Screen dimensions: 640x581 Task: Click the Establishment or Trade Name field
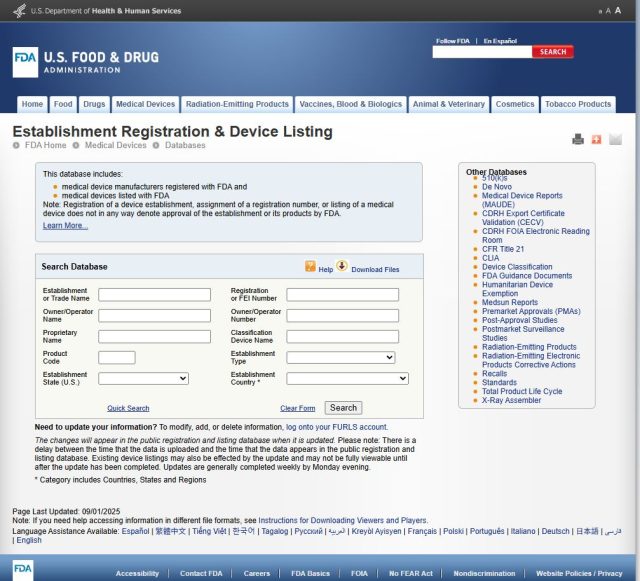coord(154,295)
